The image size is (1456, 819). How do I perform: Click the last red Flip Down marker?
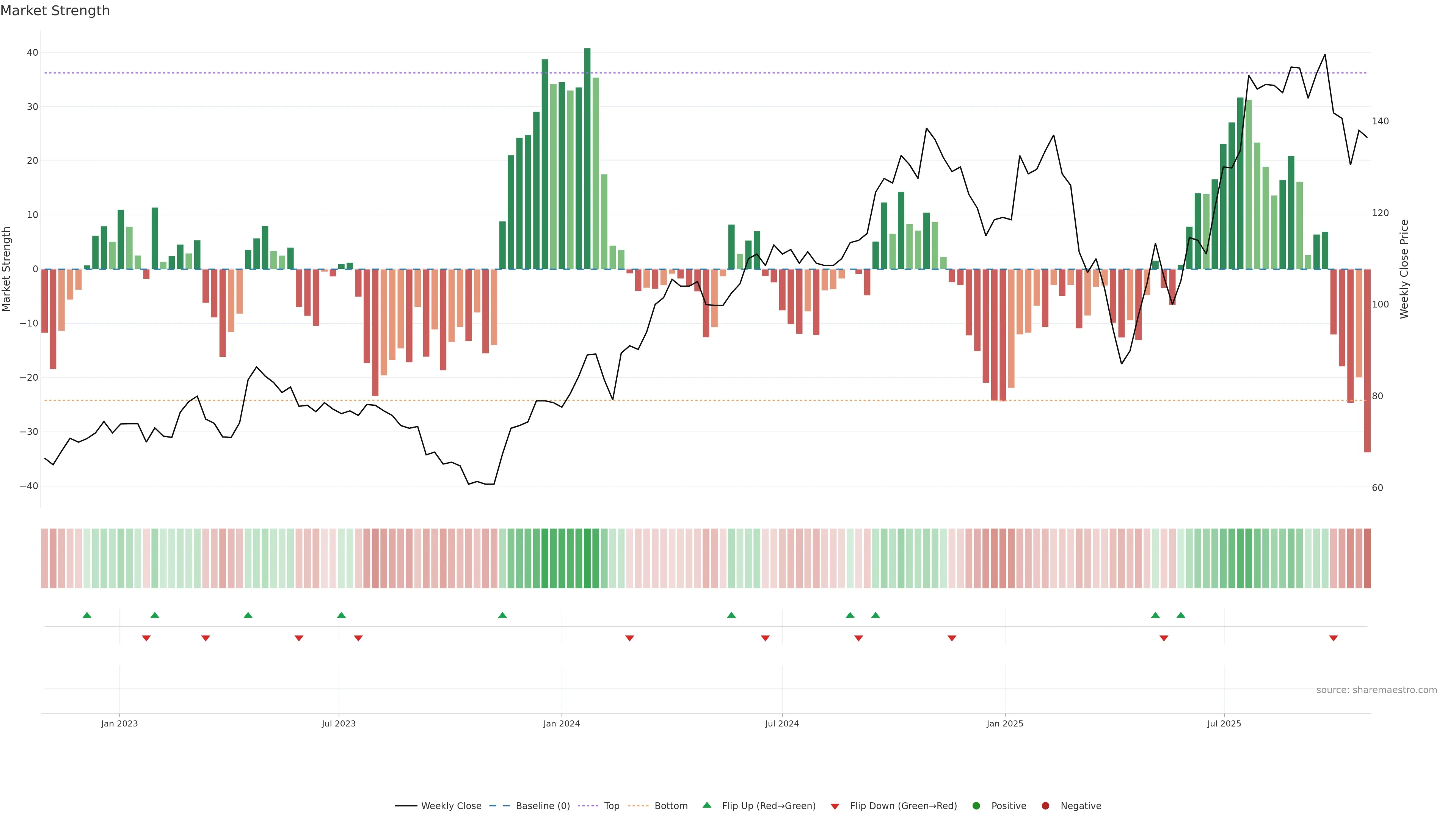pyautogui.click(x=1334, y=638)
